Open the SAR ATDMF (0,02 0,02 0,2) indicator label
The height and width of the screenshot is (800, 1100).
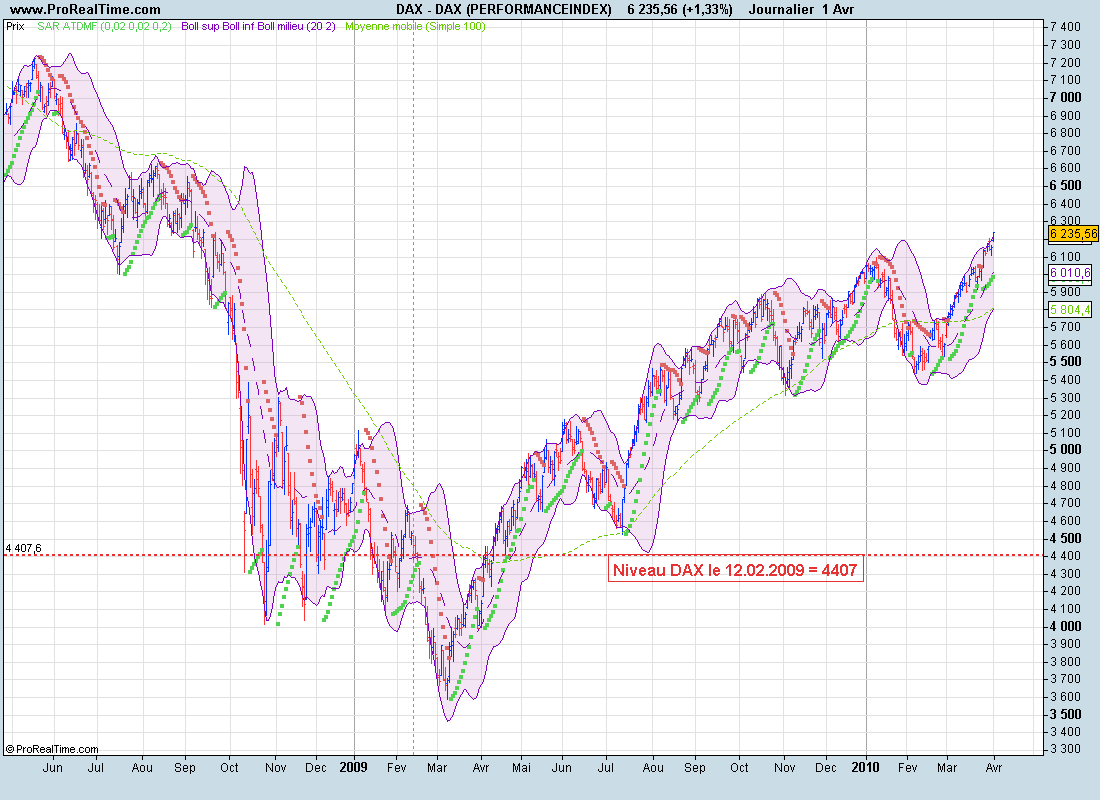coord(104,27)
